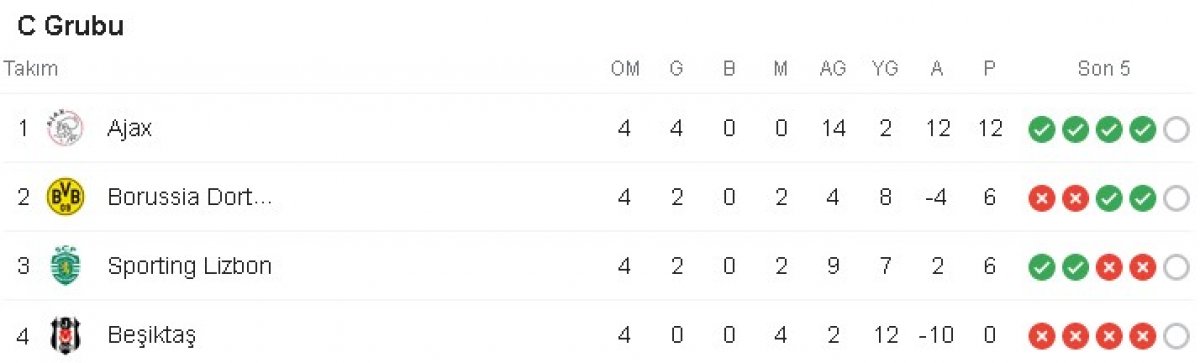This screenshot has width=1200, height=363.
Task: Open the Beşiktaş team link
Action: pyautogui.click(x=151, y=336)
